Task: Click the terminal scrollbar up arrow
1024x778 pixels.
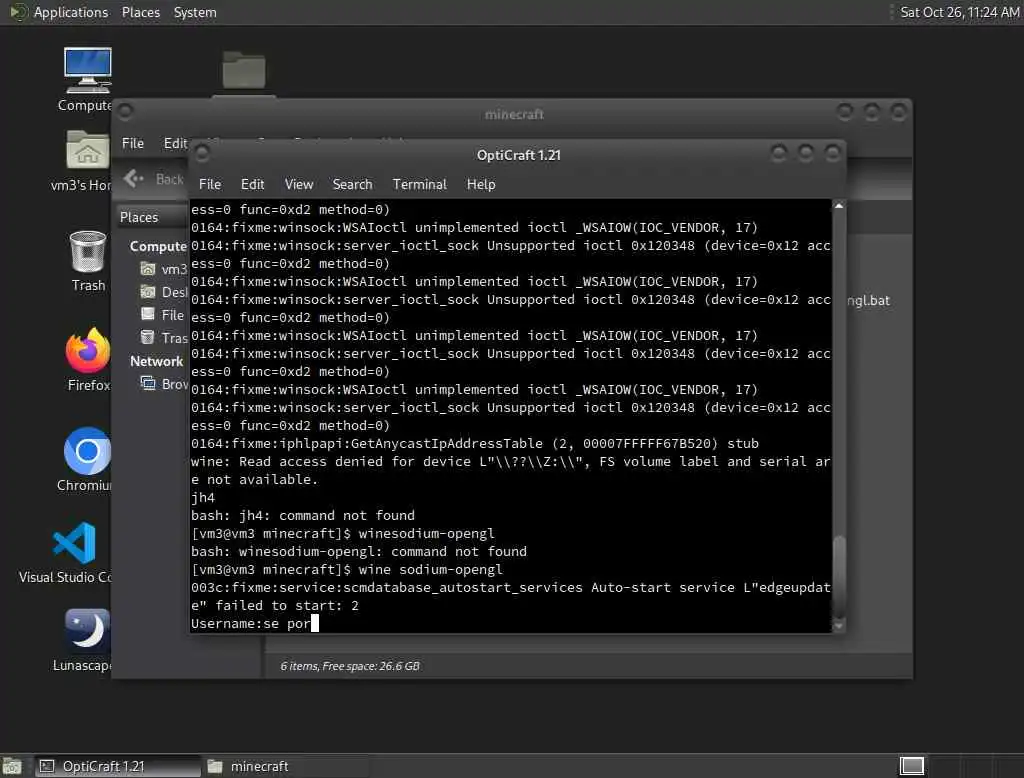Action: pyautogui.click(x=839, y=206)
